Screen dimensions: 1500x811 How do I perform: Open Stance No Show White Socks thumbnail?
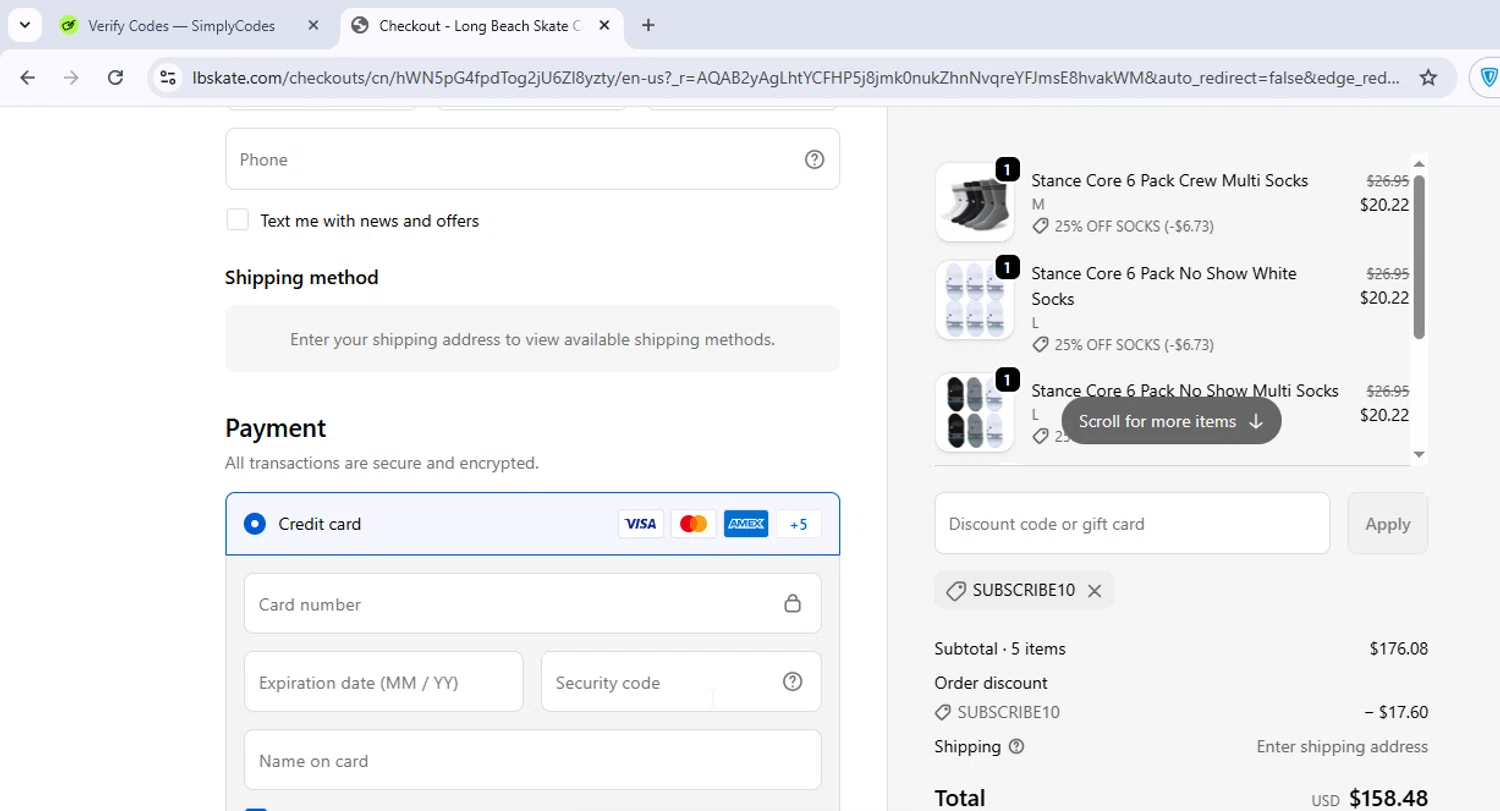(x=975, y=300)
